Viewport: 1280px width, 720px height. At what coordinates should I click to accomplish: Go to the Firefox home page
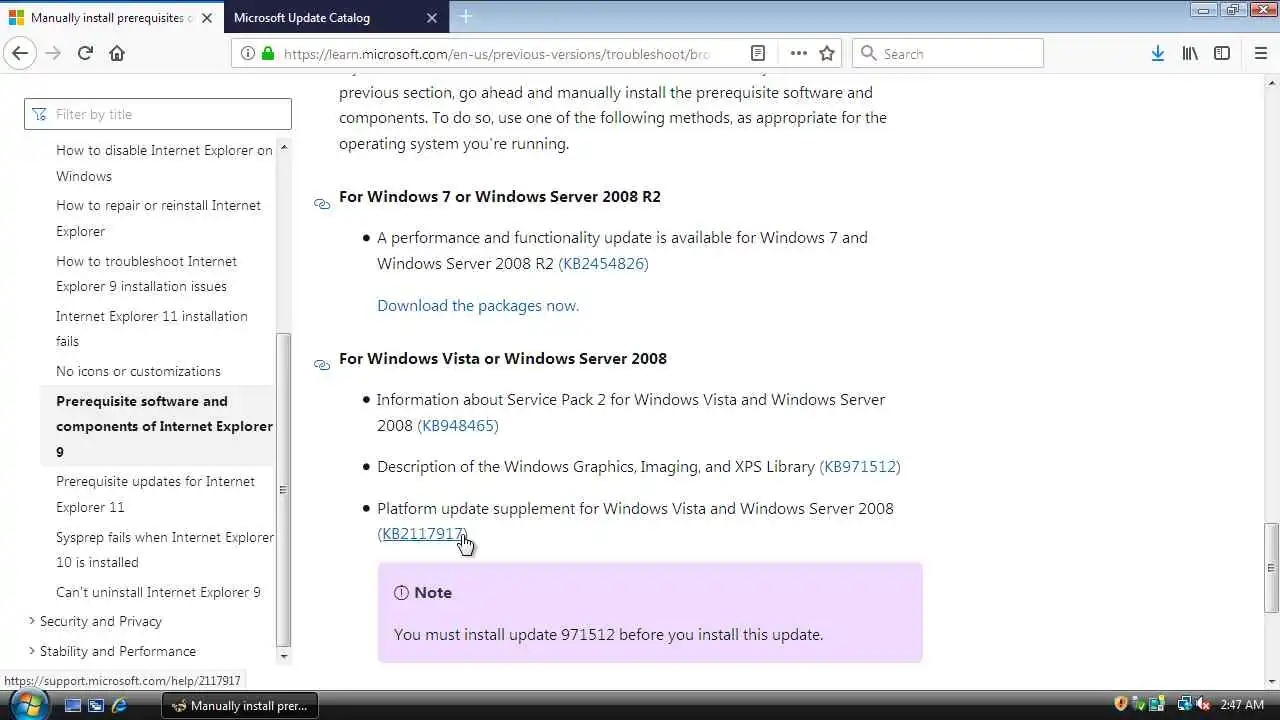coord(117,53)
